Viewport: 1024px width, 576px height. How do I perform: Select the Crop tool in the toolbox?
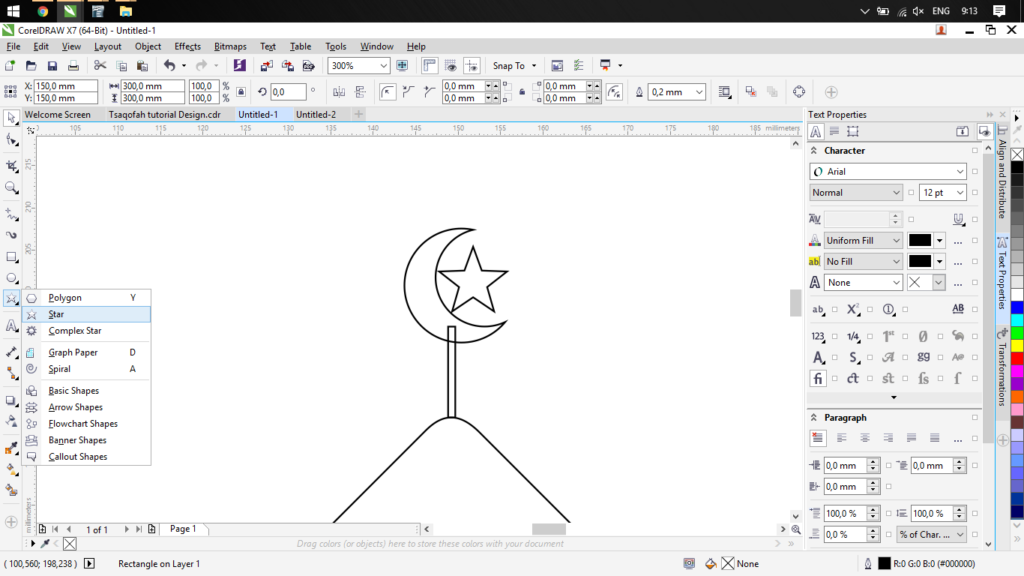click(x=11, y=163)
